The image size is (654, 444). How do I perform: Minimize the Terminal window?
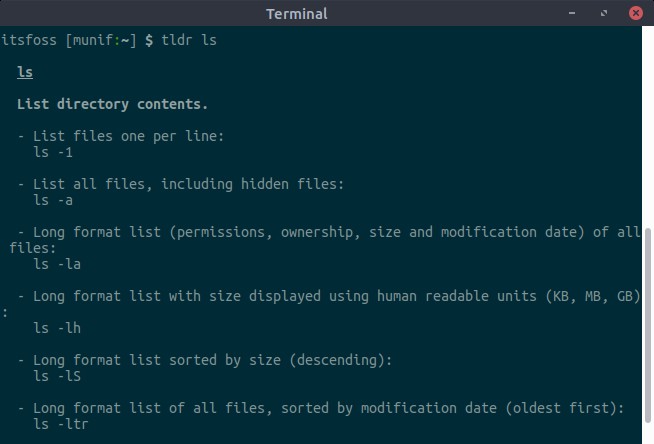pos(572,13)
